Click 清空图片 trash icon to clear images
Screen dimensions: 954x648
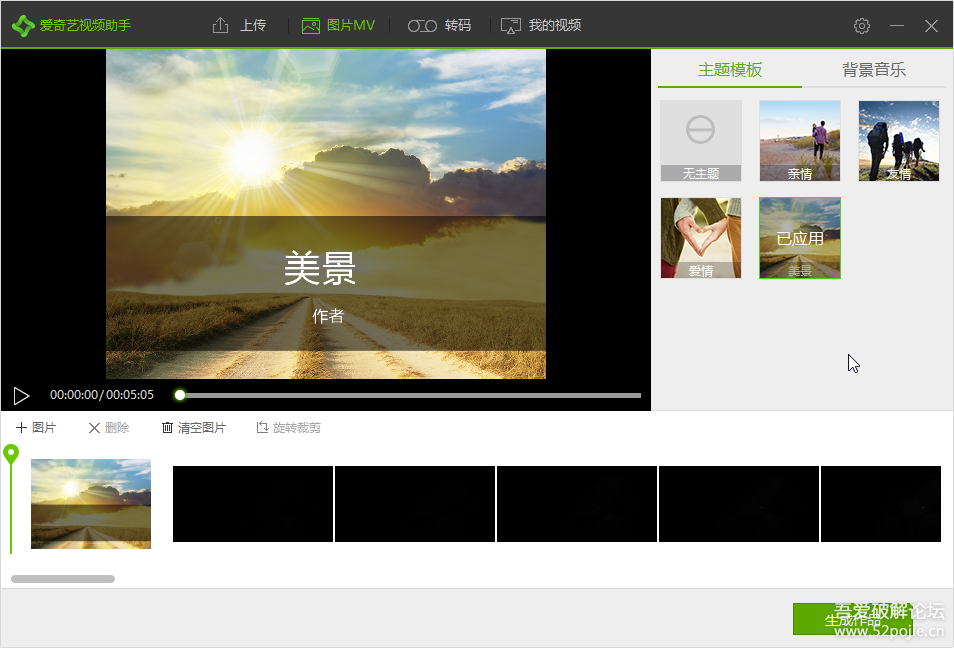point(194,428)
